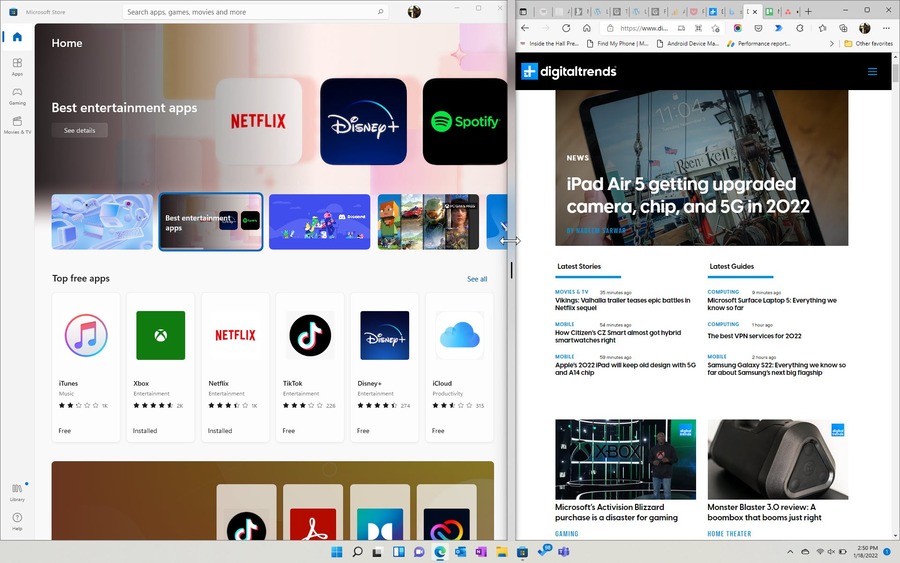
Task: Open Microsoft Surface Laptop 5 article
Action: (771, 304)
